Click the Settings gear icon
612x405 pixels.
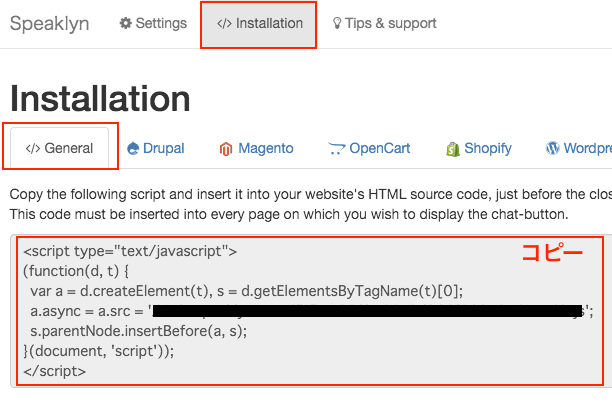[125, 23]
